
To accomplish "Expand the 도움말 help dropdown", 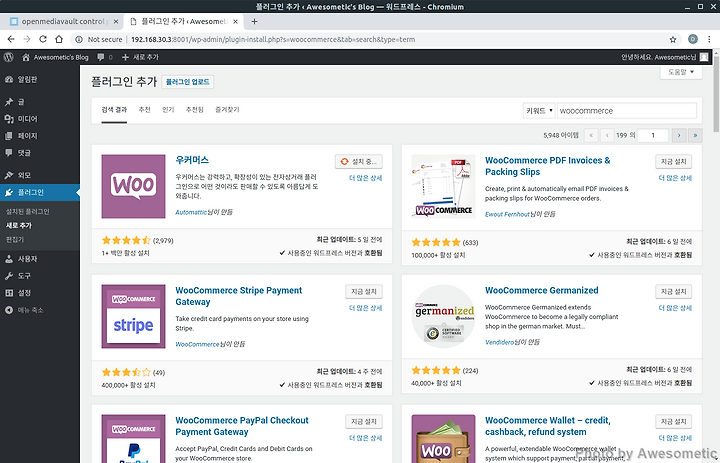I will click(x=681, y=72).
